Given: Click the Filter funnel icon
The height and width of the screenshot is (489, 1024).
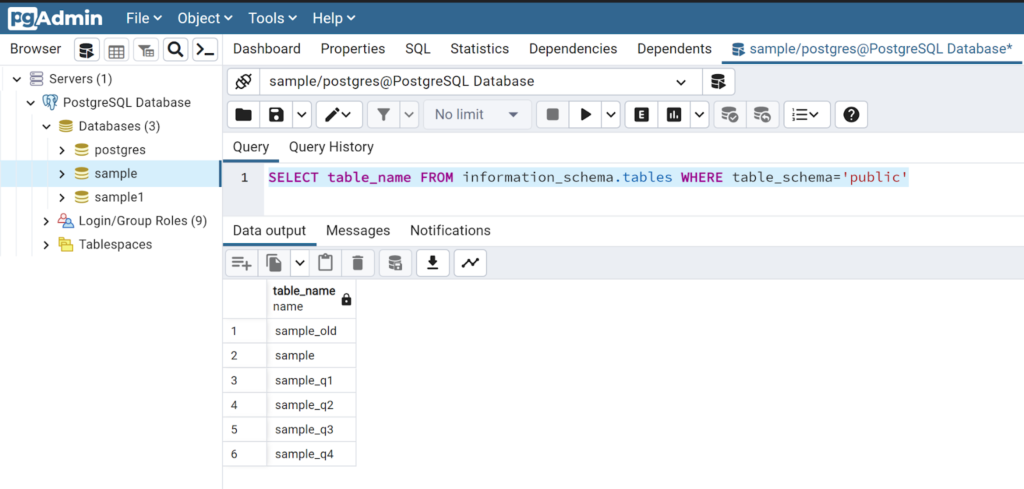Looking at the screenshot, I should click(x=383, y=115).
